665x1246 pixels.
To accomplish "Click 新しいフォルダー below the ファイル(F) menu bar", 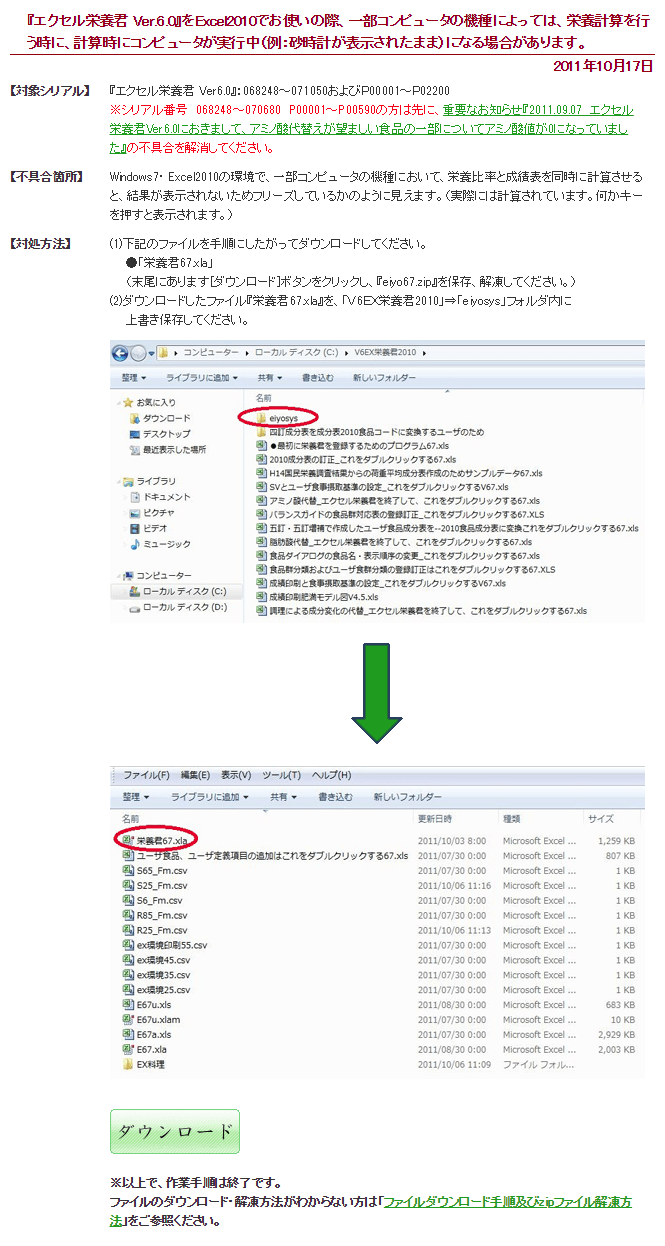I will pyautogui.click(x=407, y=797).
